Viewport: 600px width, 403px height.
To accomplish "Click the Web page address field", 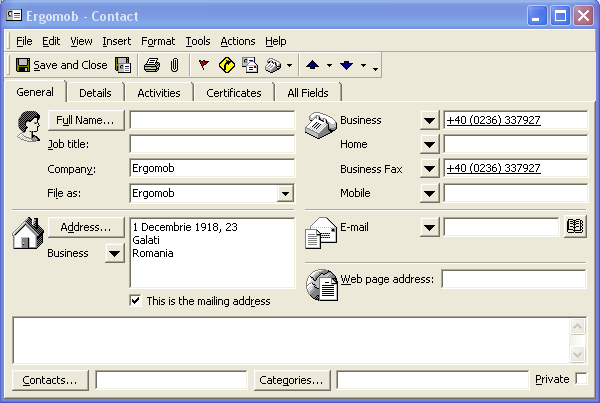I will (x=514, y=279).
